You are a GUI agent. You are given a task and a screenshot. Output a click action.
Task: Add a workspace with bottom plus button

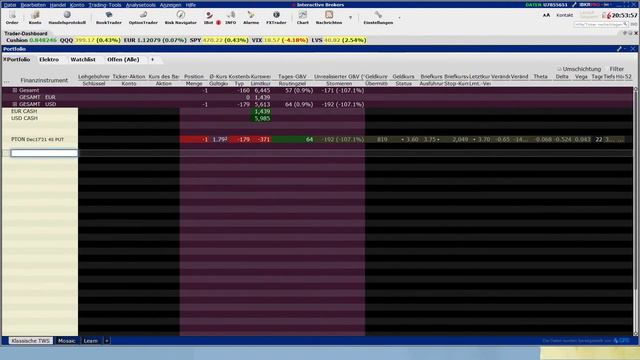point(107,341)
